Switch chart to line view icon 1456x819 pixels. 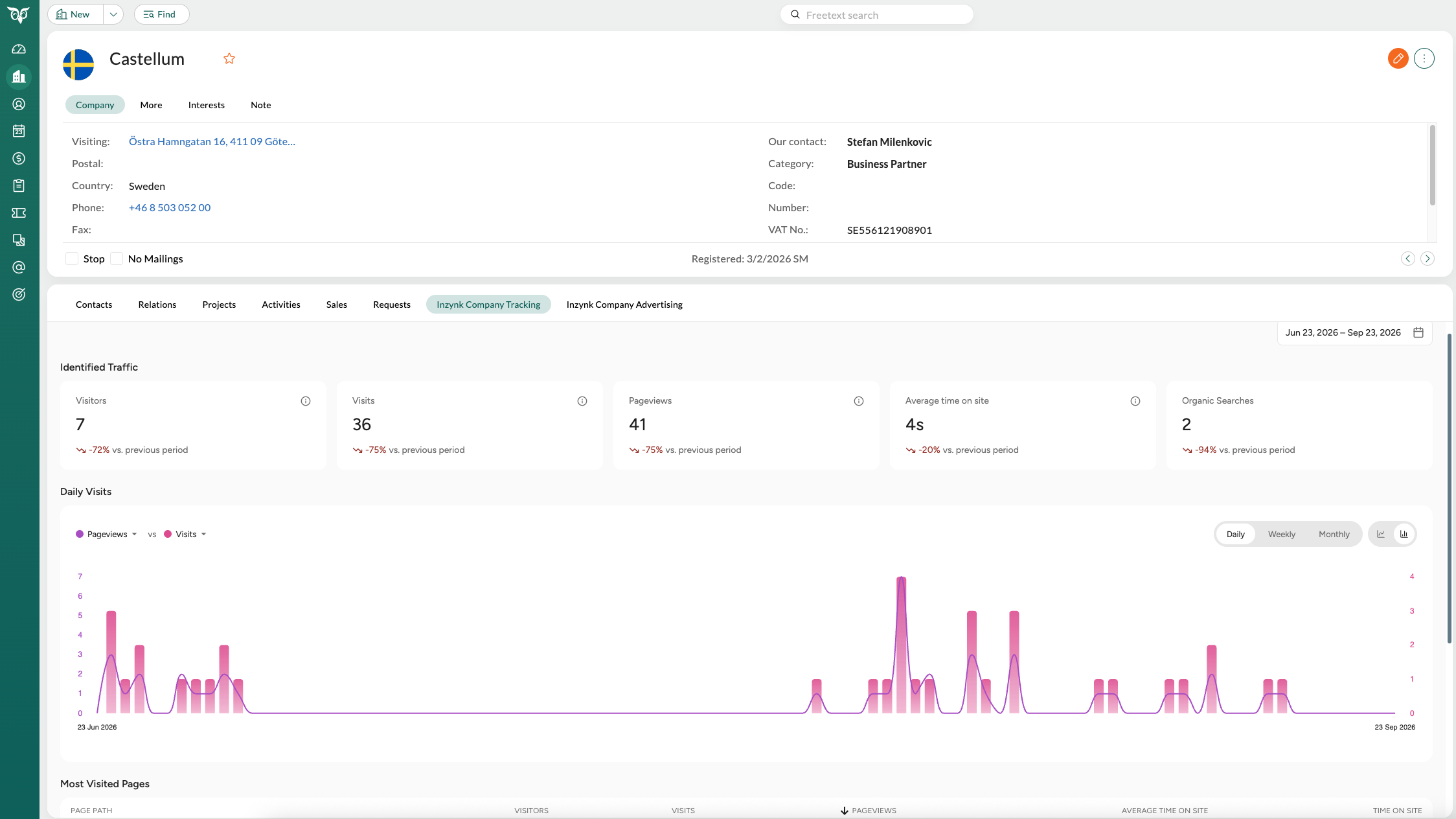pyautogui.click(x=1381, y=534)
